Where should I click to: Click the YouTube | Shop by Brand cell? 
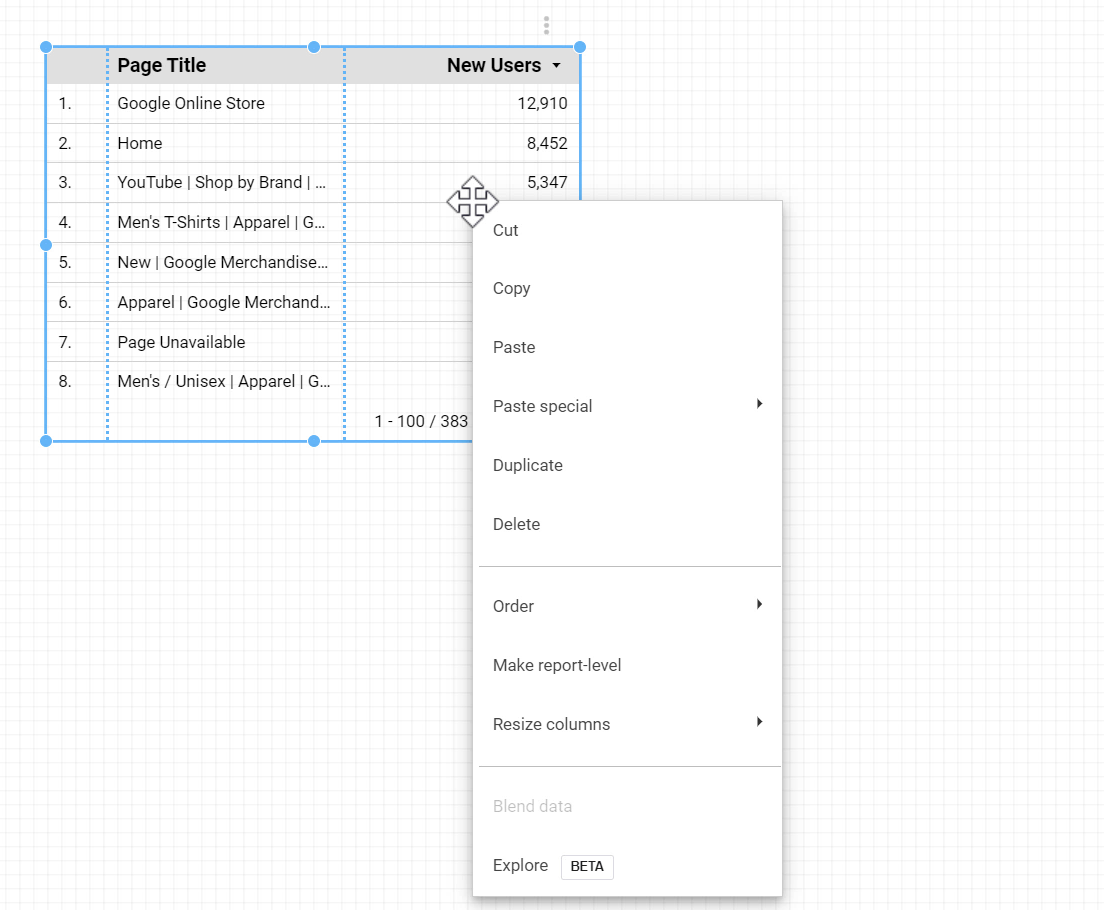pyautogui.click(x=222, y=182)
